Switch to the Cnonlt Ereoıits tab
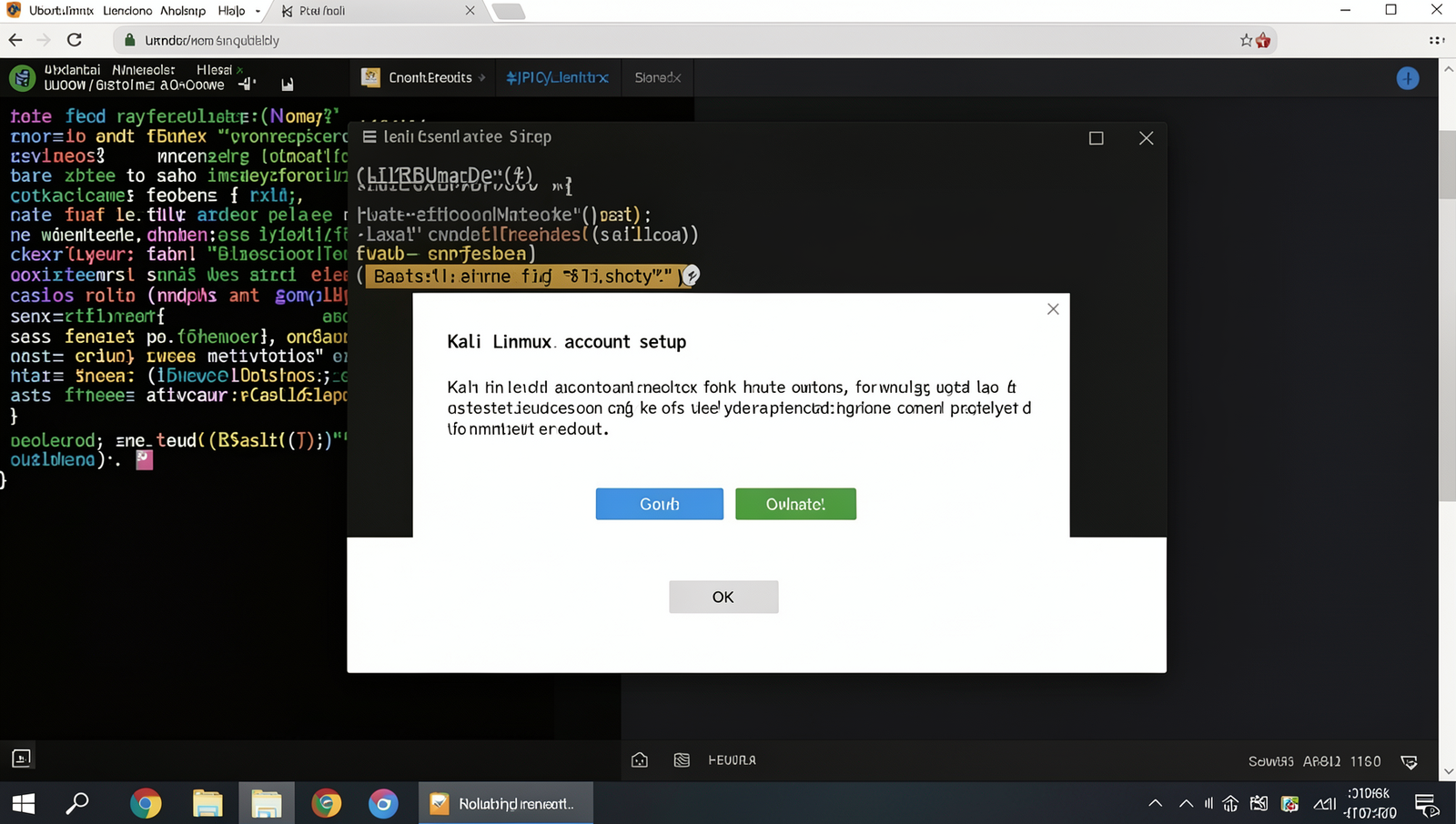 point(422,77)
